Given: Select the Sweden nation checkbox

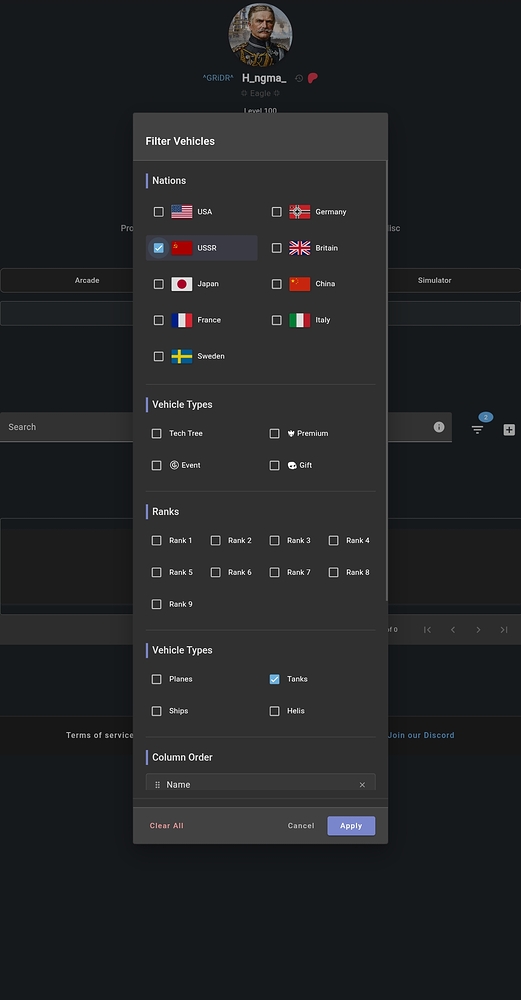Looking at the screenshot, I should [x=159, y=357].
